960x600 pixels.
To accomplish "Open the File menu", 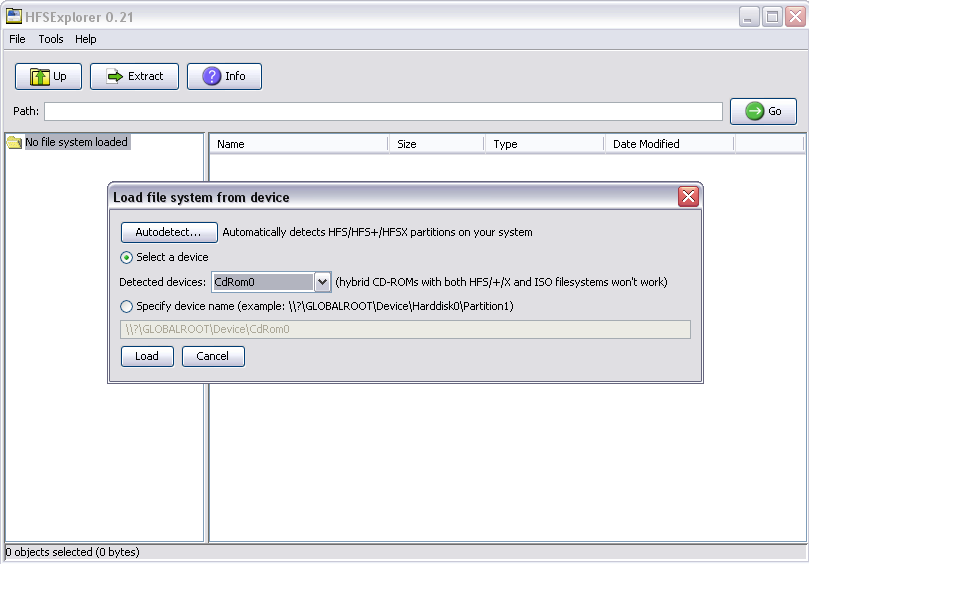I will point(17,39).
